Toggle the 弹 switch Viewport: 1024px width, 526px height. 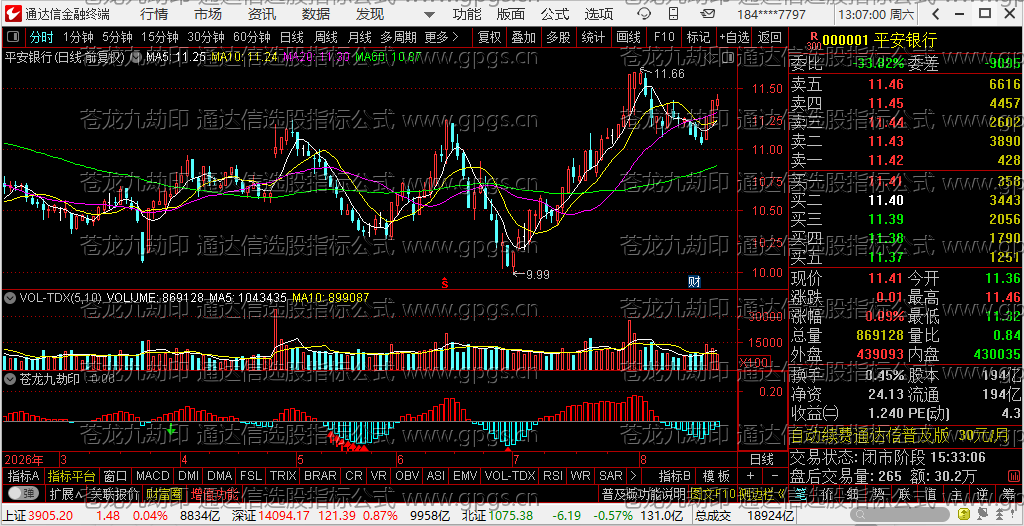(22, 493)
